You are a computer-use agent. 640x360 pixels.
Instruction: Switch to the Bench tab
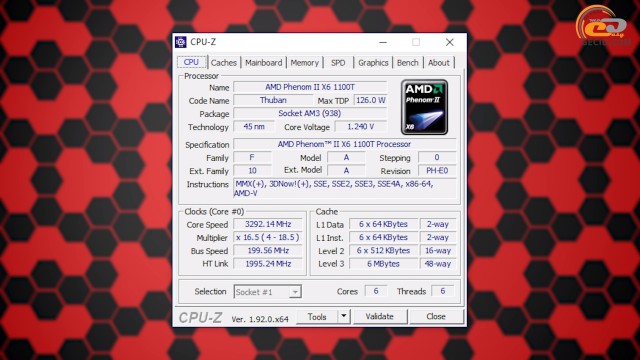pos(407,62)
